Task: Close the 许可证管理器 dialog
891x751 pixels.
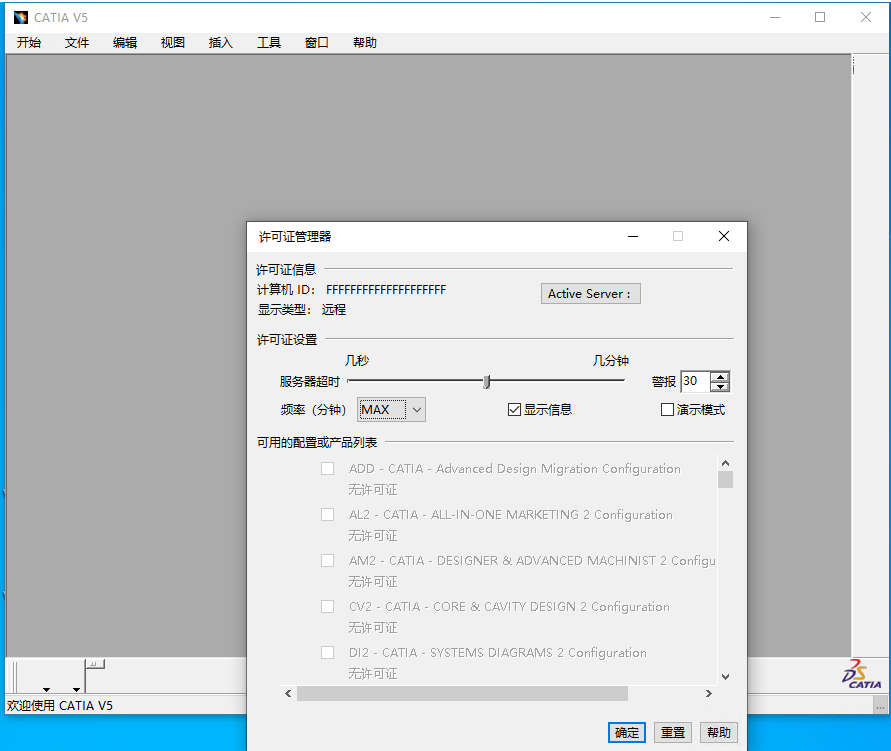Action: point(724,236)
